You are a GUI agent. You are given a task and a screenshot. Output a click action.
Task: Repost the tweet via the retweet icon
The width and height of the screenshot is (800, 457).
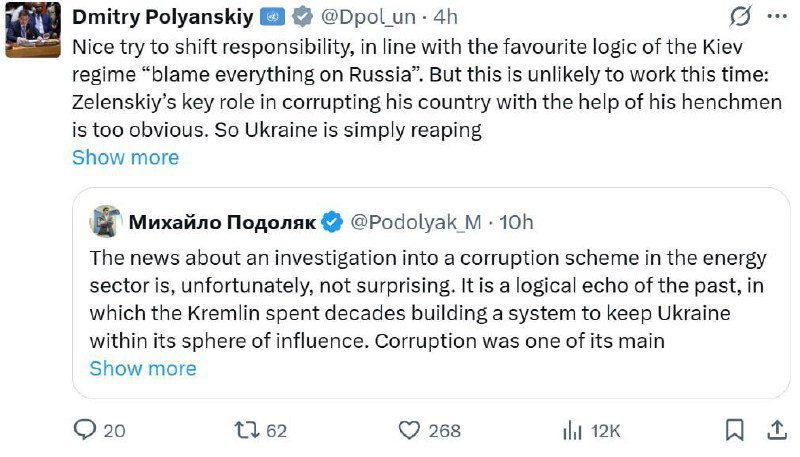pos(246,430)
